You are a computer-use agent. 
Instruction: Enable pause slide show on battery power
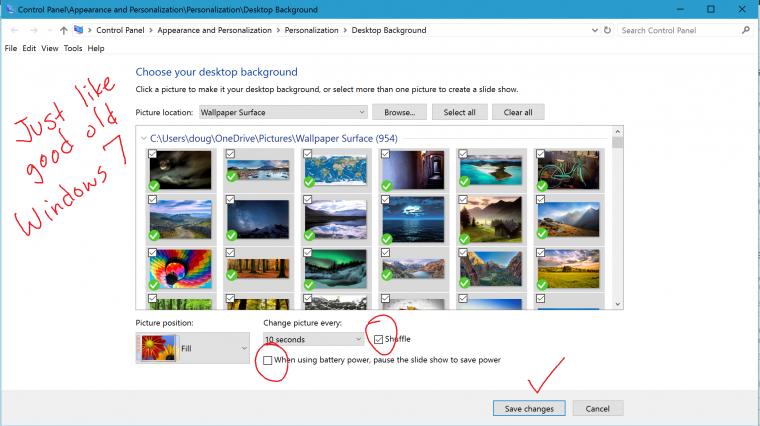coord(267,360)
